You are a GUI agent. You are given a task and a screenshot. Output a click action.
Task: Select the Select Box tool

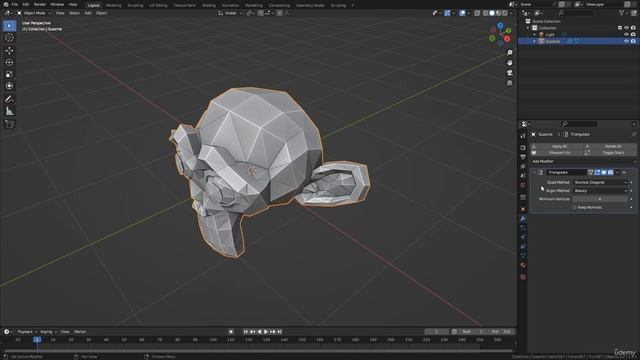[x=9, y=26]
